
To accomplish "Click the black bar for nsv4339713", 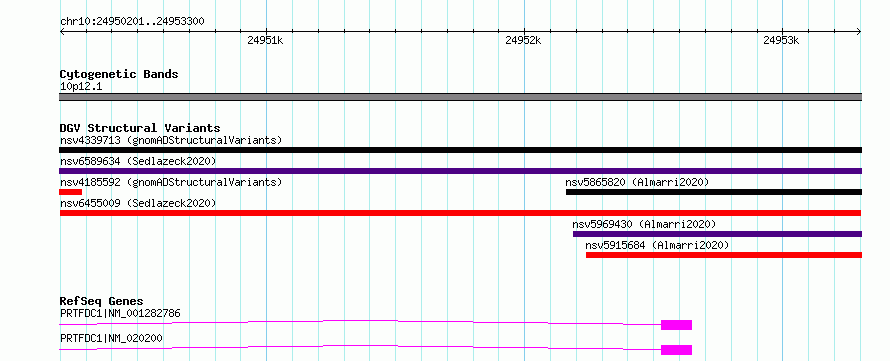I will point(460,150).
